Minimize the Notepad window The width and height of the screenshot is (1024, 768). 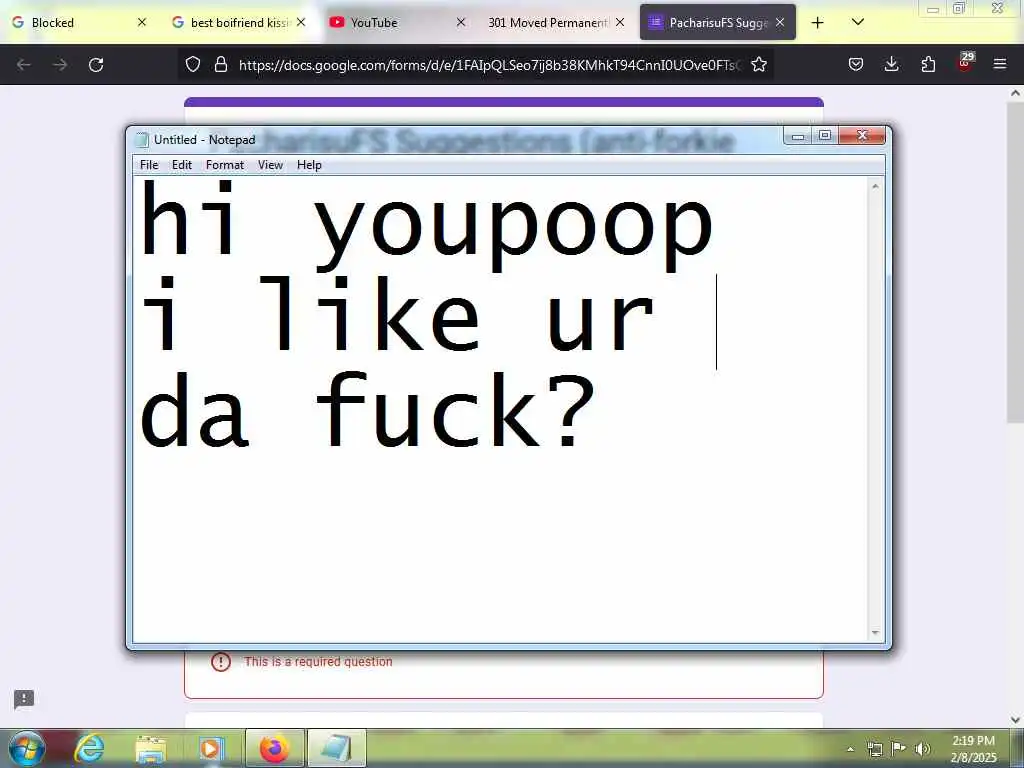click(x=797, y=135)
